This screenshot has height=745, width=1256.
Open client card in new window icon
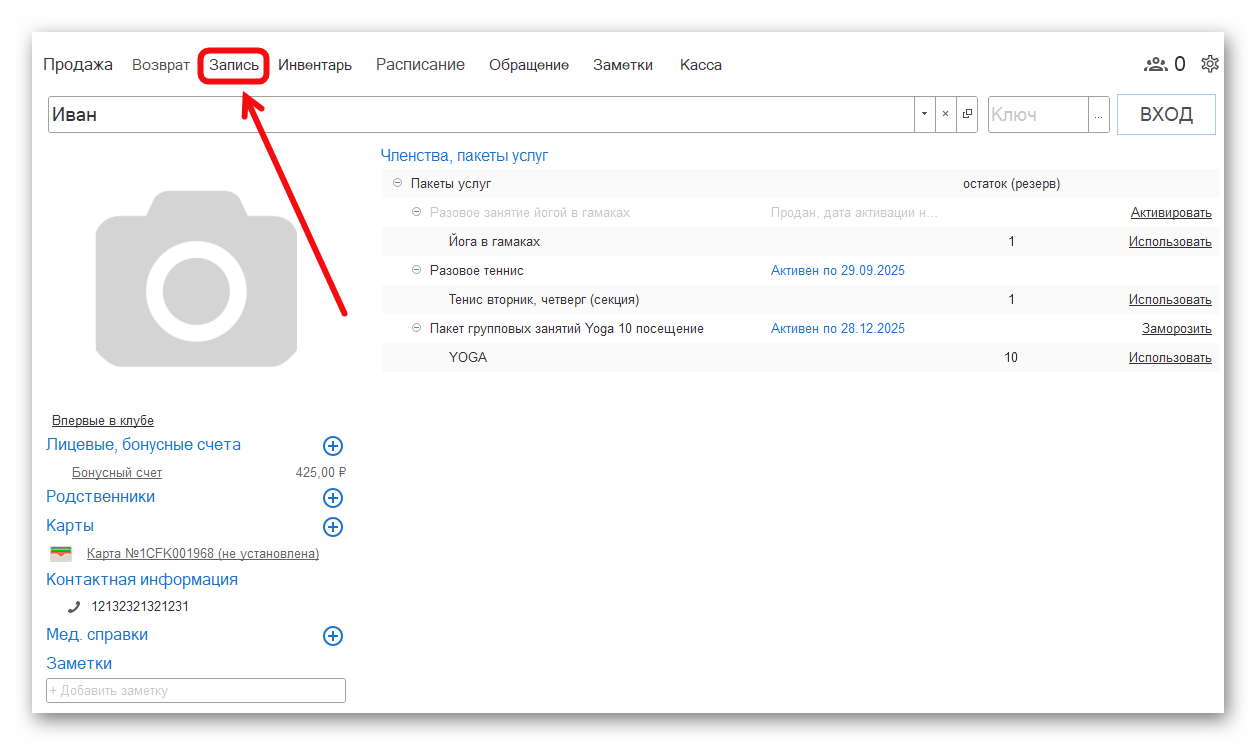[967, 114]
